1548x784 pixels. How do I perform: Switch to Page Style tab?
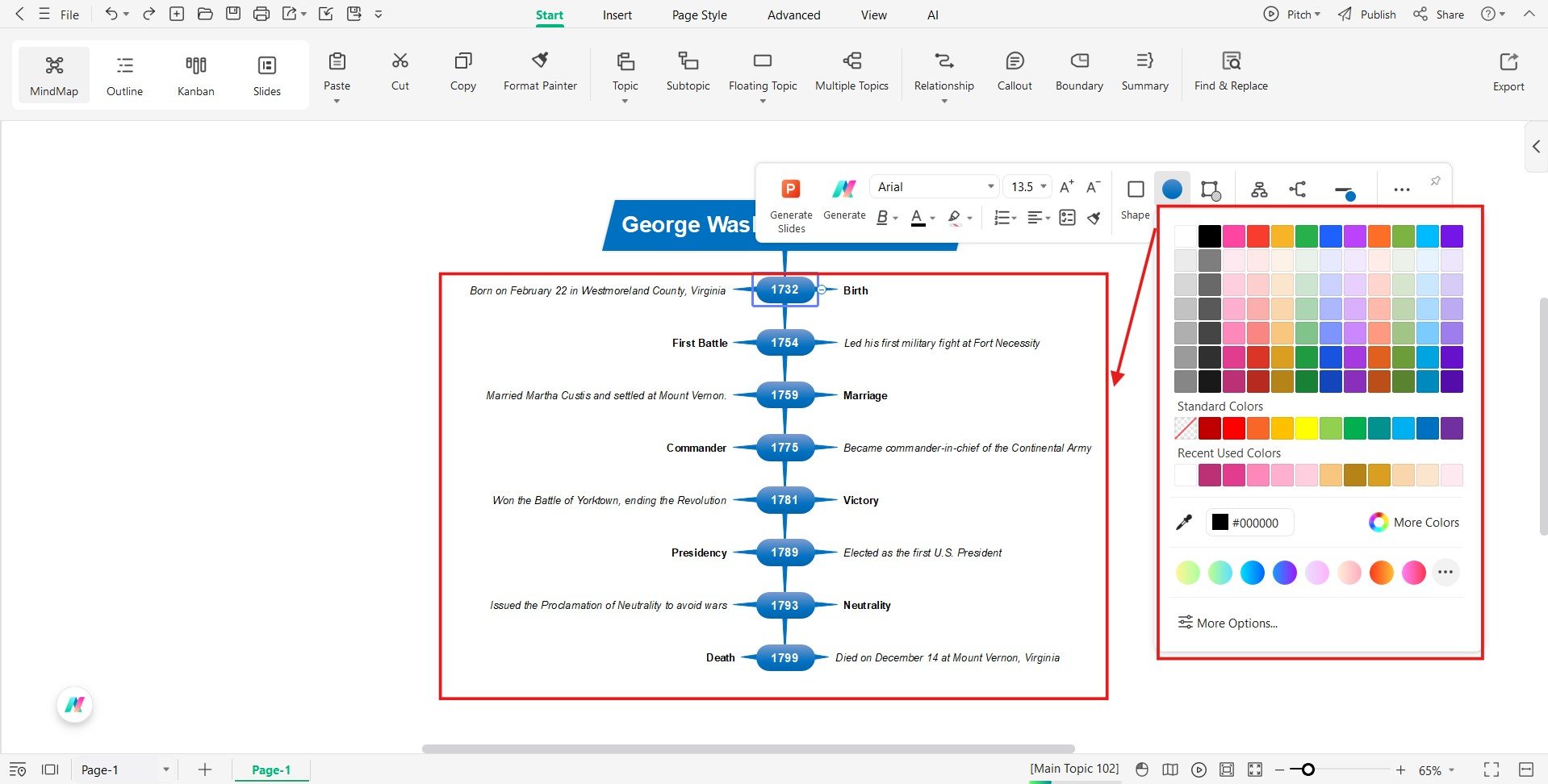(x=700, y=15)
